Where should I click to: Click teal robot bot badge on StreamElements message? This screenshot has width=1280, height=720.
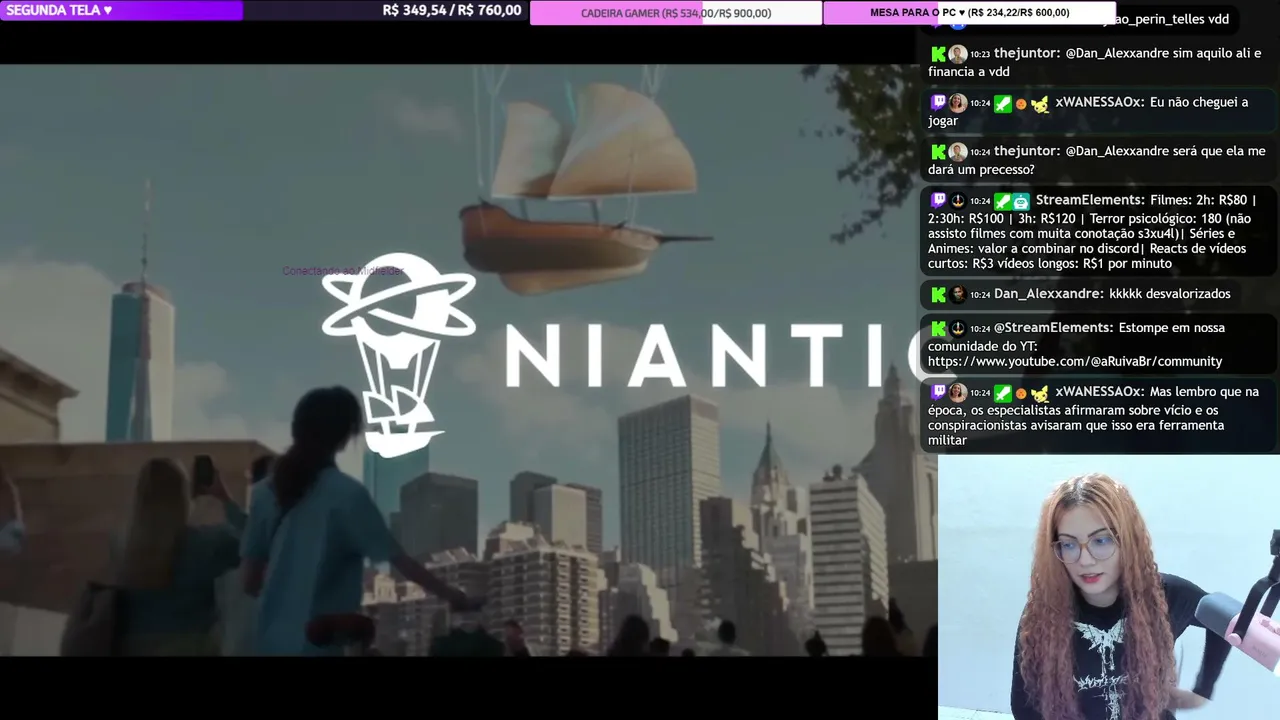click(1020, 201)
